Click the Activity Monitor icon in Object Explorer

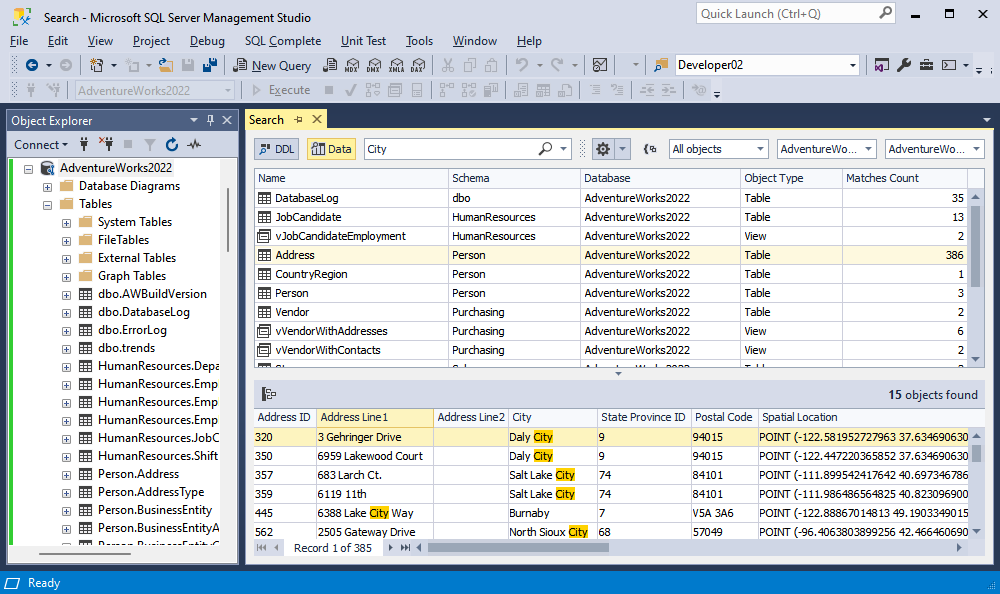tap(195, 145)
